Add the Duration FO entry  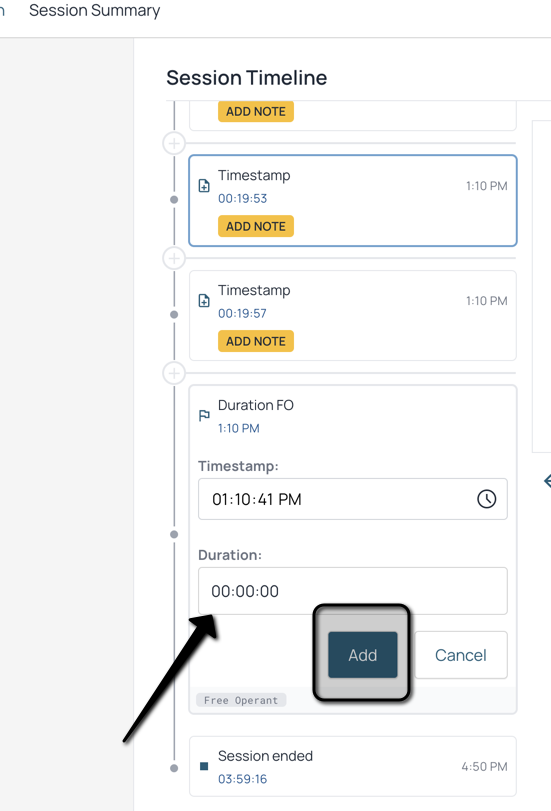(363, 655)
